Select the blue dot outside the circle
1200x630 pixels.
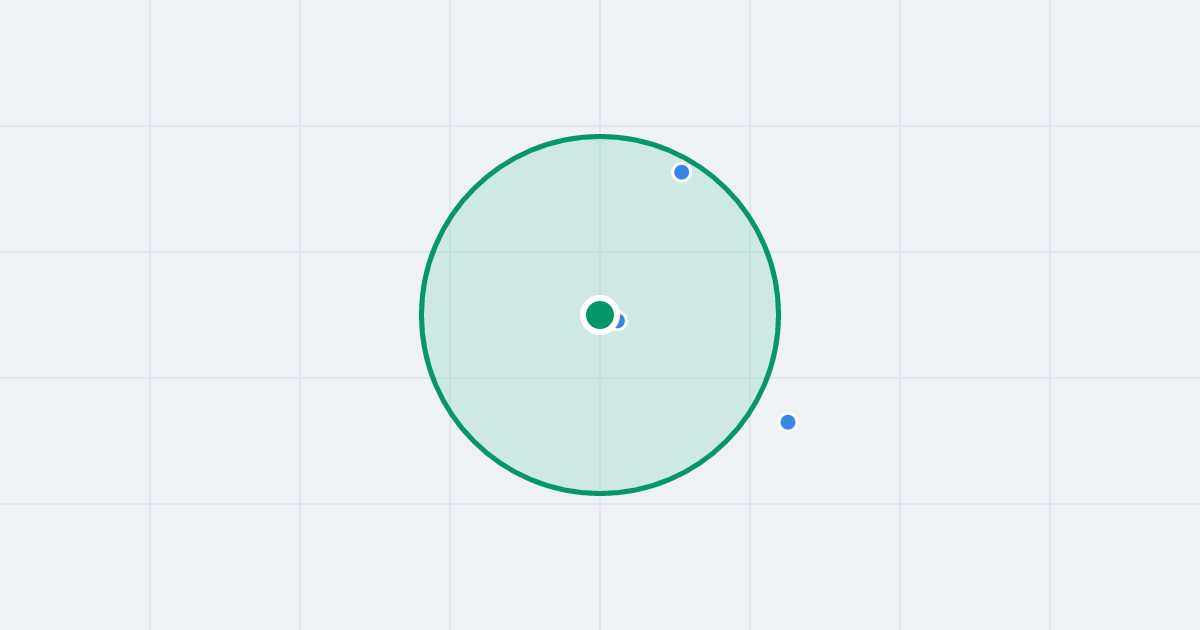[x=788, y=422]
